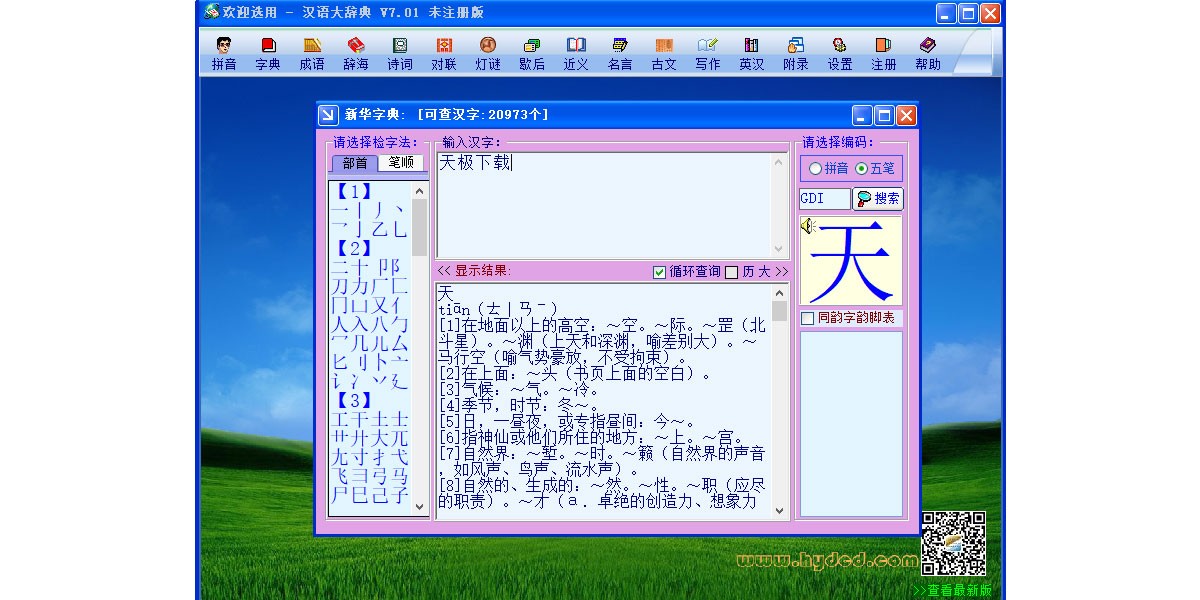Open the 设置 settings
The height and width of the screenshot is (600, 1200).
pos(840,54)
